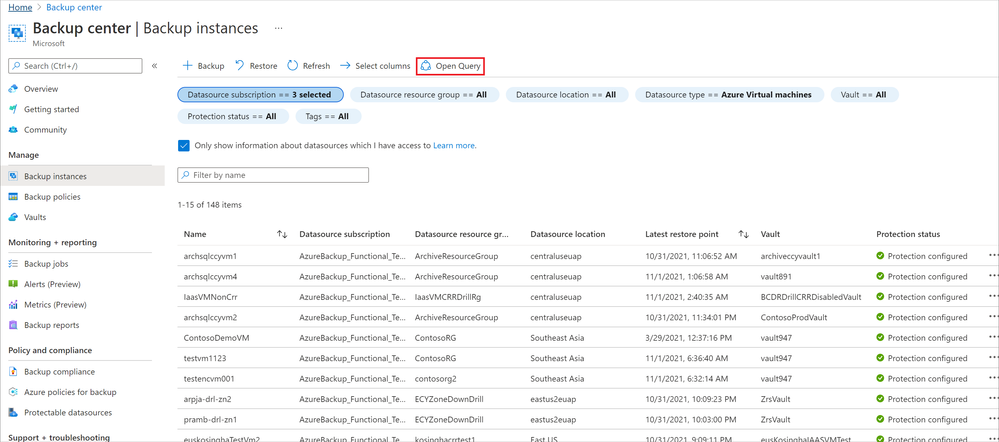Click the Alerts (Preview) icon
Image resolution: width=999 pixels, height=442 pixels.
[13, 284]
